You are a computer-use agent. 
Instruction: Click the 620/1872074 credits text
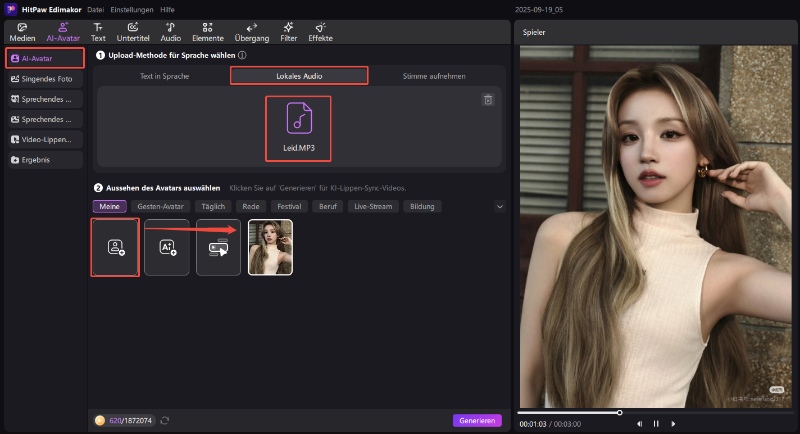coord(131,420)
